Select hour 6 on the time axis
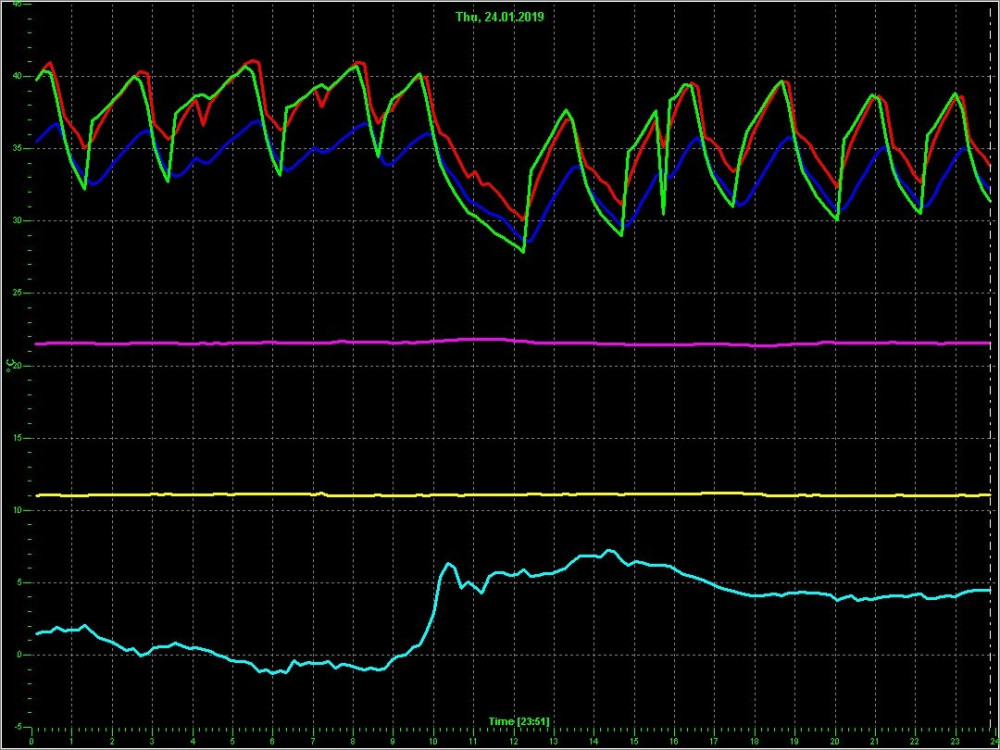Image resolution: width=1000 pixels, height=750 pixels. pos(272,741)
